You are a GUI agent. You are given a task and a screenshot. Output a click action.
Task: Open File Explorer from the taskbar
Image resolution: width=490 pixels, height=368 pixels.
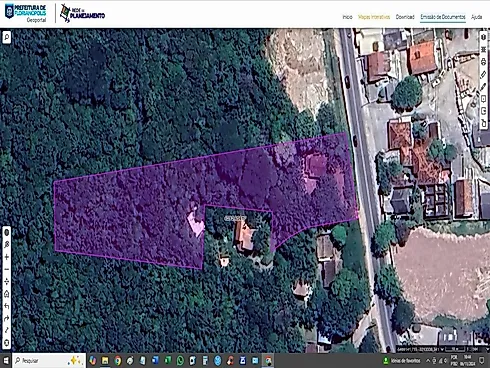click(105, 361)
